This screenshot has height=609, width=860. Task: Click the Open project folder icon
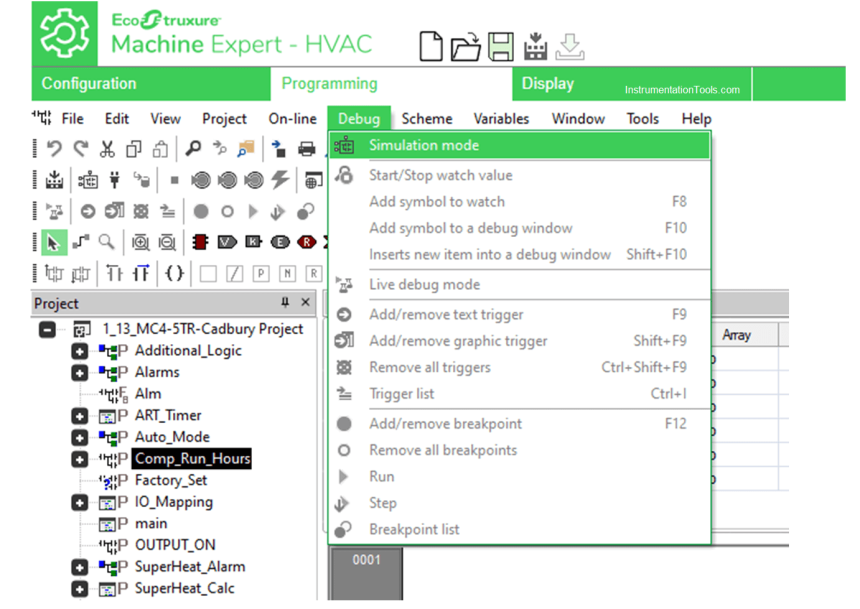tap(465, 46)
